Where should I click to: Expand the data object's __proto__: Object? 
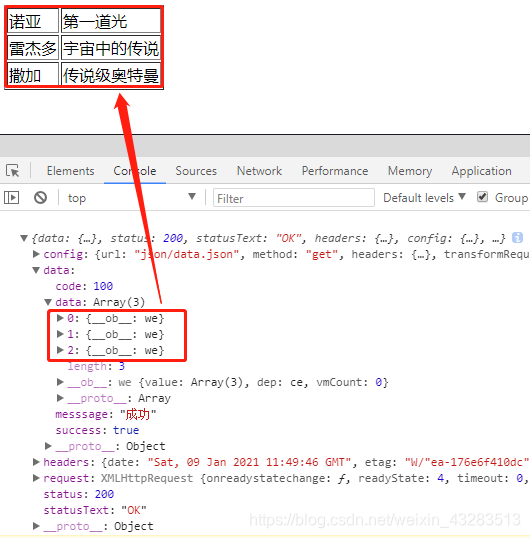coord(48,446)
